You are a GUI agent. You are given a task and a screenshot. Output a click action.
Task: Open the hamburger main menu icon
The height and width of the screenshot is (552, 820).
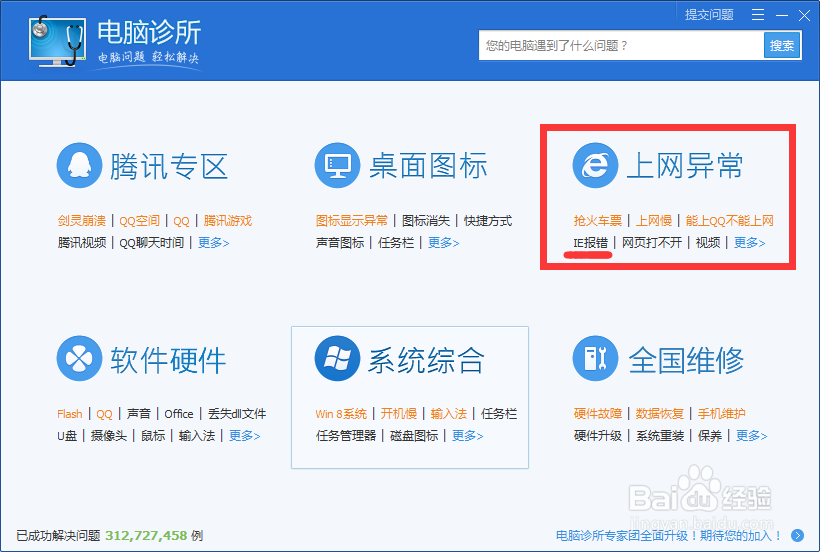[x=758, y=15]
